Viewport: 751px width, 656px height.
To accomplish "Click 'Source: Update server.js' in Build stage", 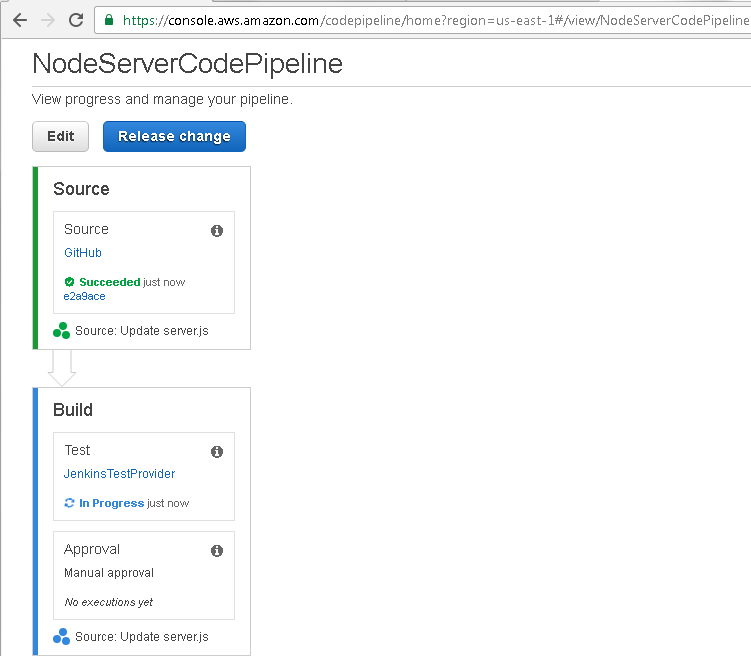I will (142, 637).
